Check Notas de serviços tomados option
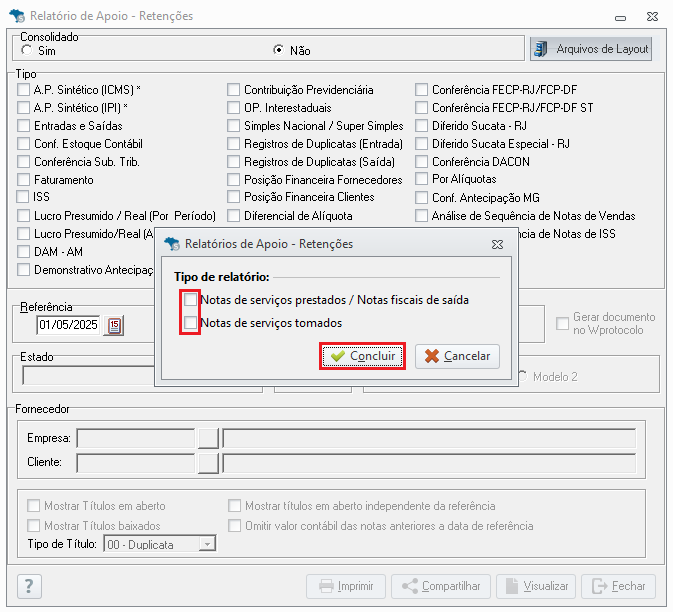 [190, 322]
